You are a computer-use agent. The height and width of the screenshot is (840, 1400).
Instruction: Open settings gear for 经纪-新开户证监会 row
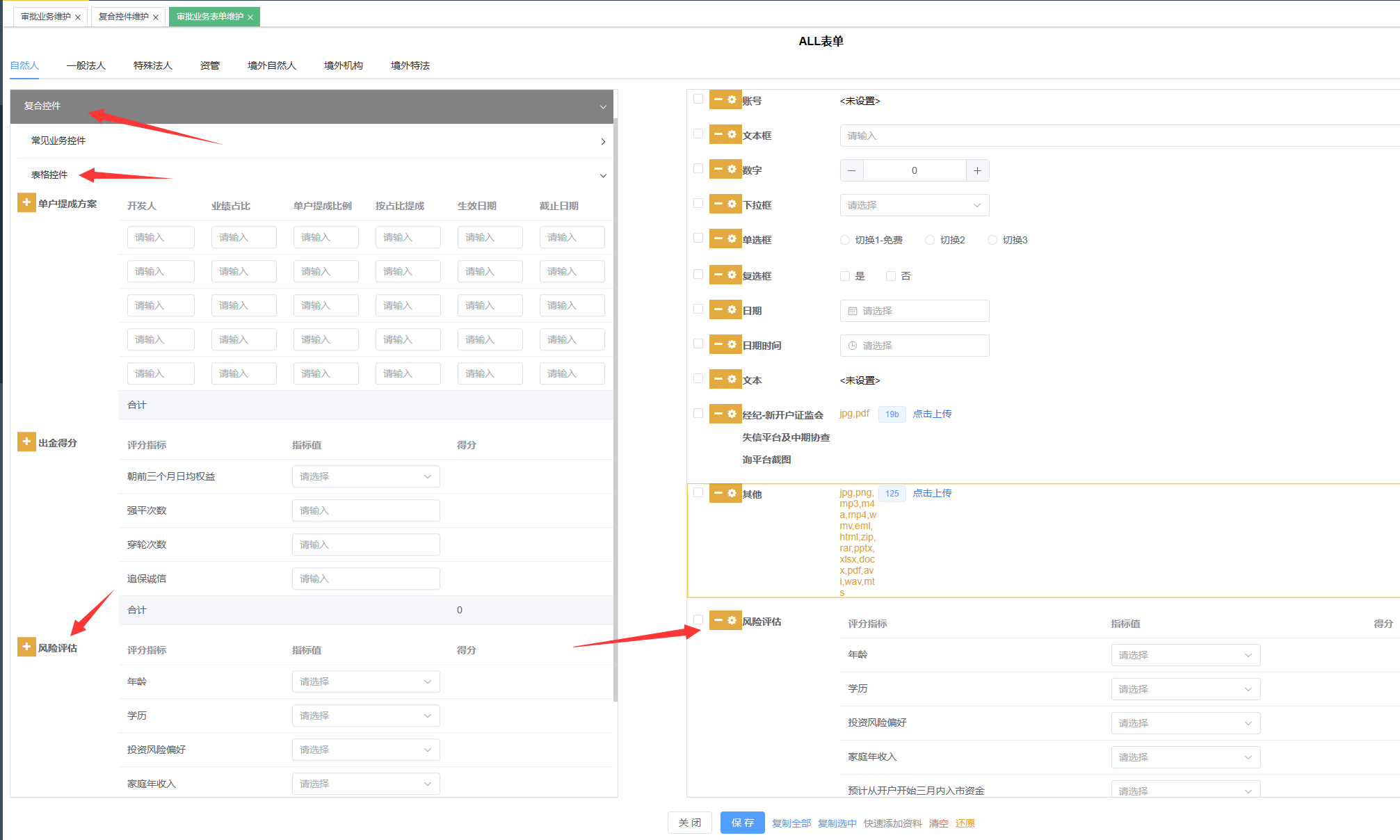(x=732, y=414)
